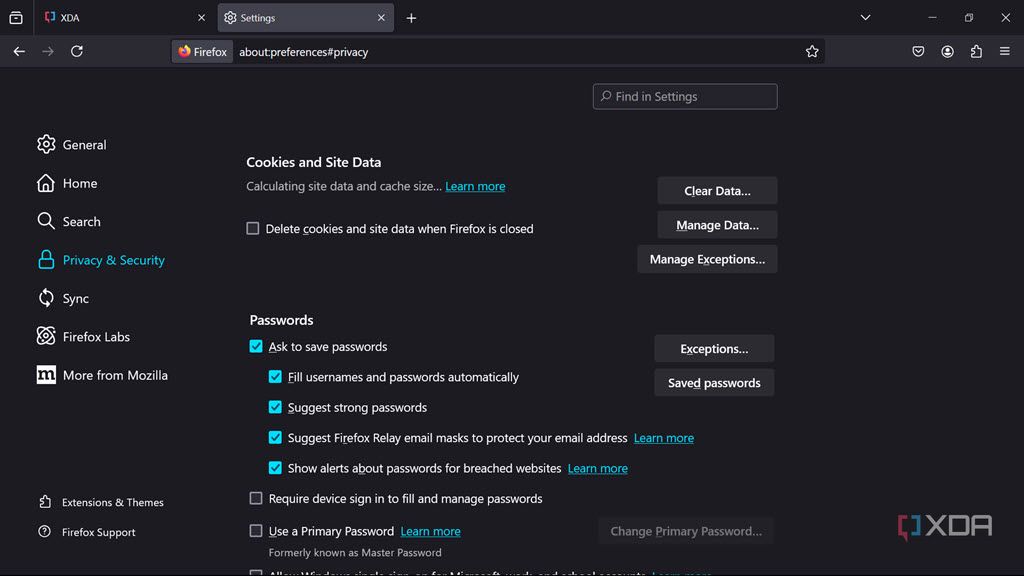Toggle Fill usernames and passwords automatically

pos(275,377)
